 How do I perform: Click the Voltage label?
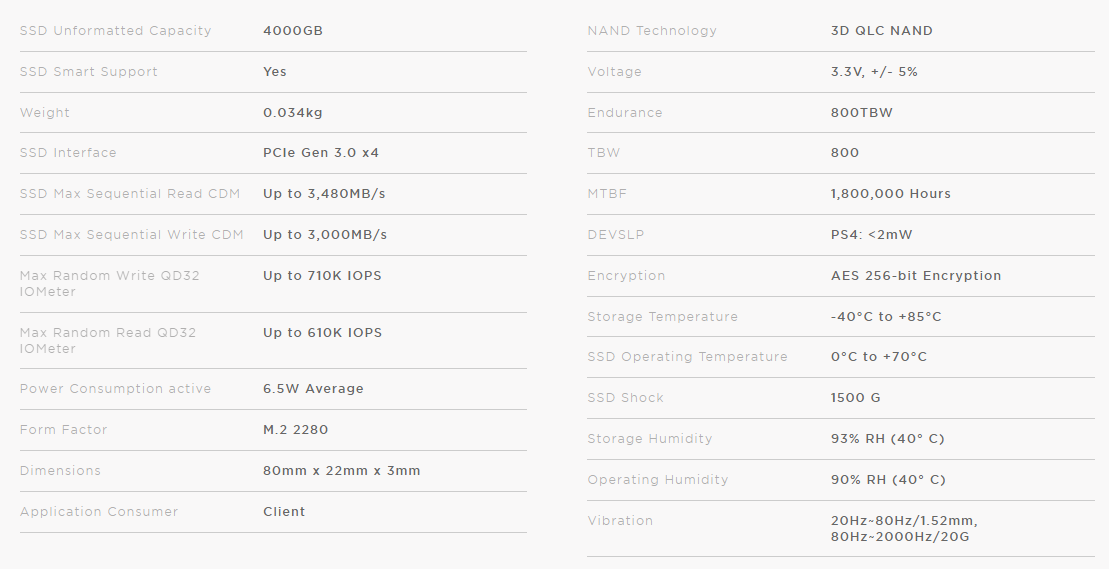pyautogui.click(x=614, y=72)
